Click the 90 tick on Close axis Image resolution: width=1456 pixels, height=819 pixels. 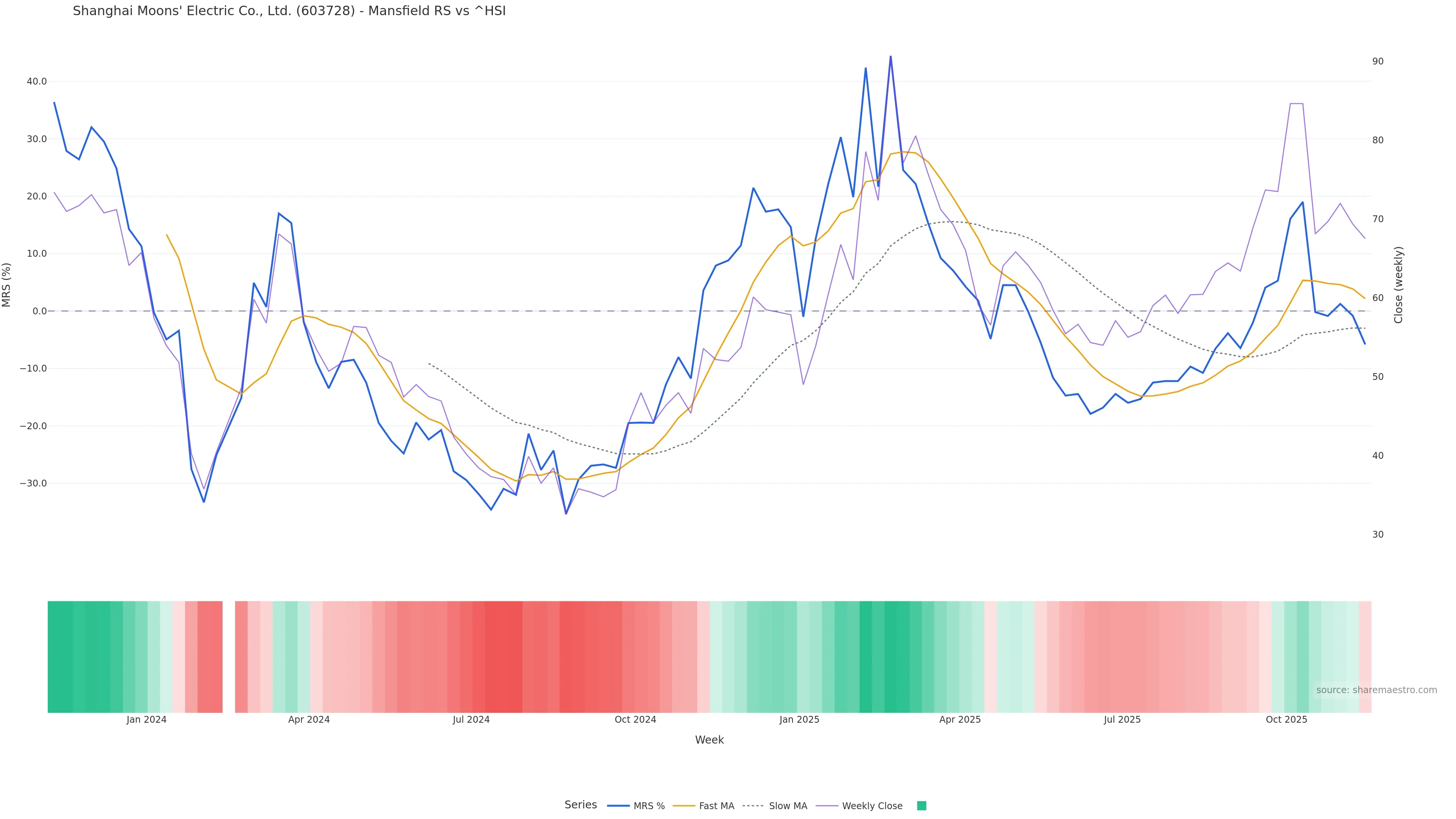pos(1378,61)
